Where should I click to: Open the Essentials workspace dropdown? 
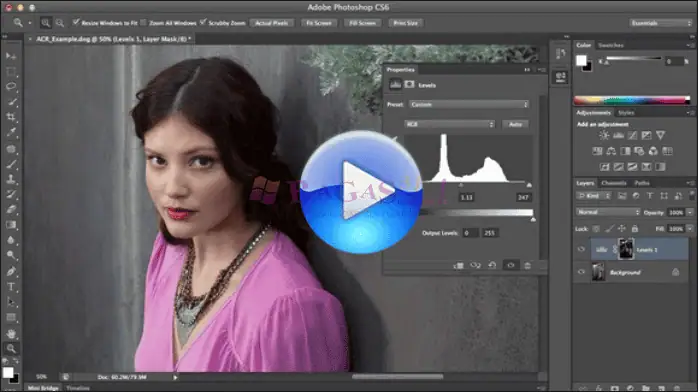661,23
